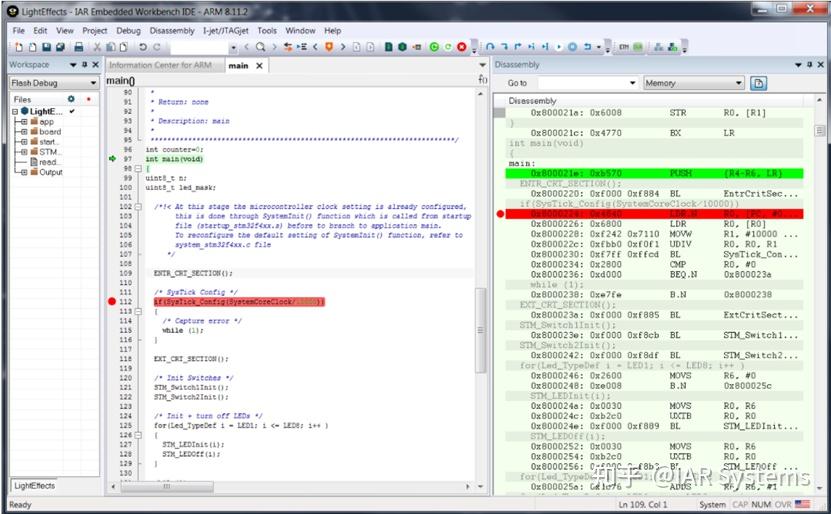Click the Save icon in toolbar
This screenshot has height=514, width=831.
coord(46,47)
